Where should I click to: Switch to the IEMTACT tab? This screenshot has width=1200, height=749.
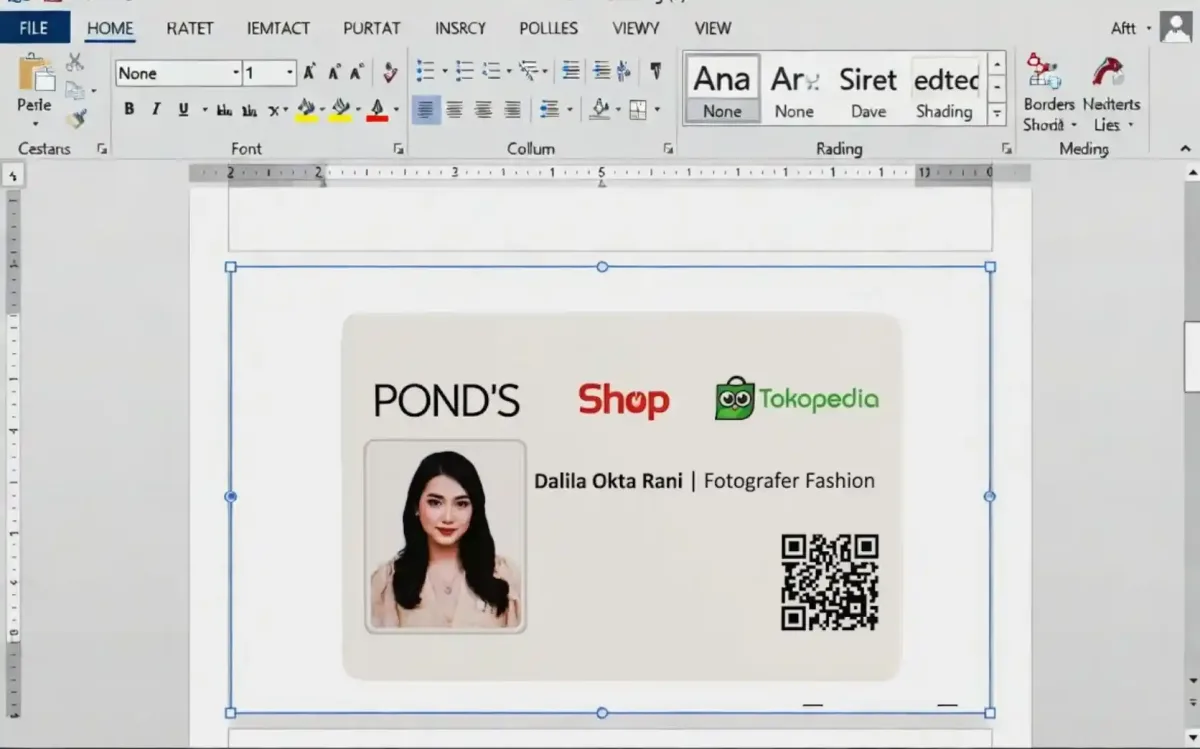[278, 28]
